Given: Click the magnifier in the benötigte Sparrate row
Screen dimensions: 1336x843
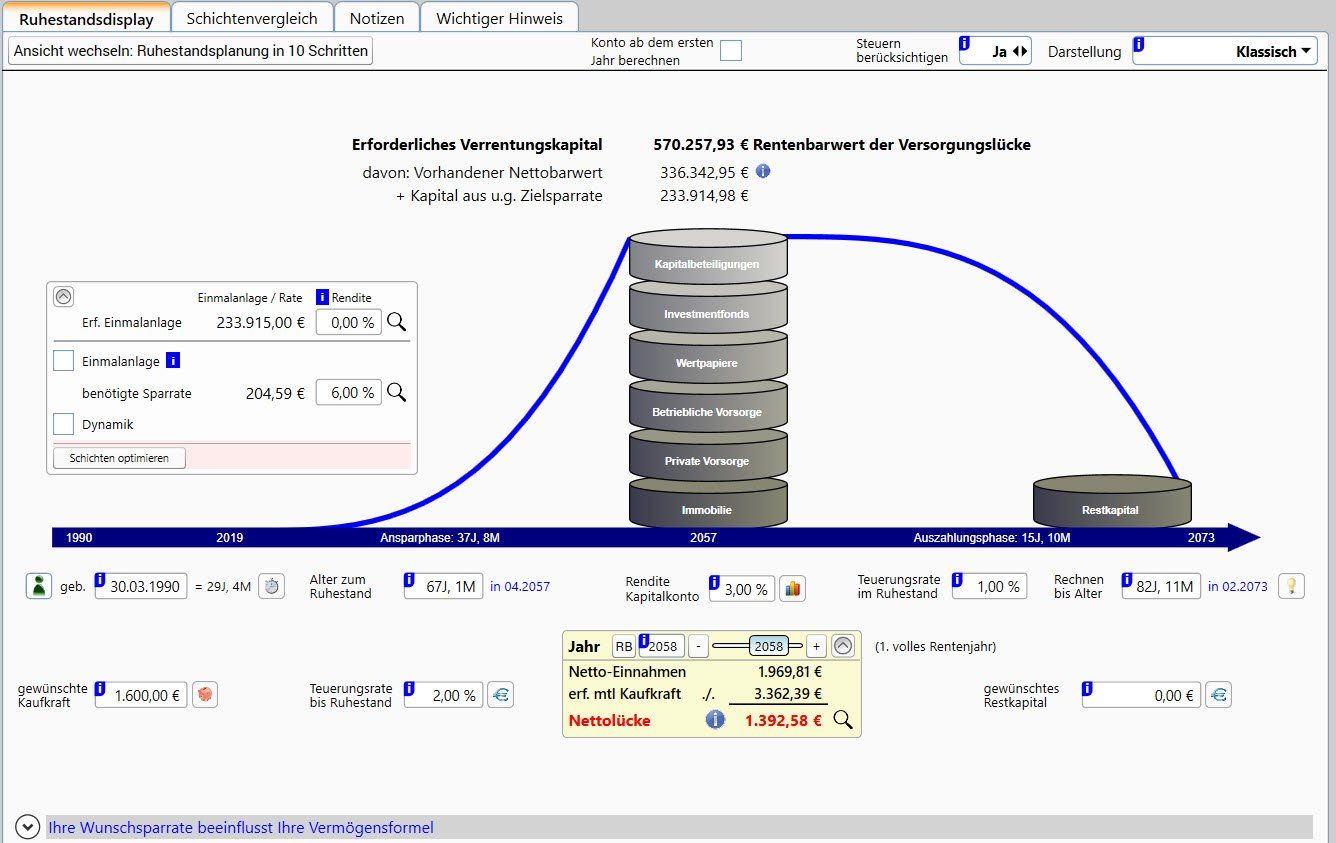Looking at the screenshot, I should (x=397, y=392).
